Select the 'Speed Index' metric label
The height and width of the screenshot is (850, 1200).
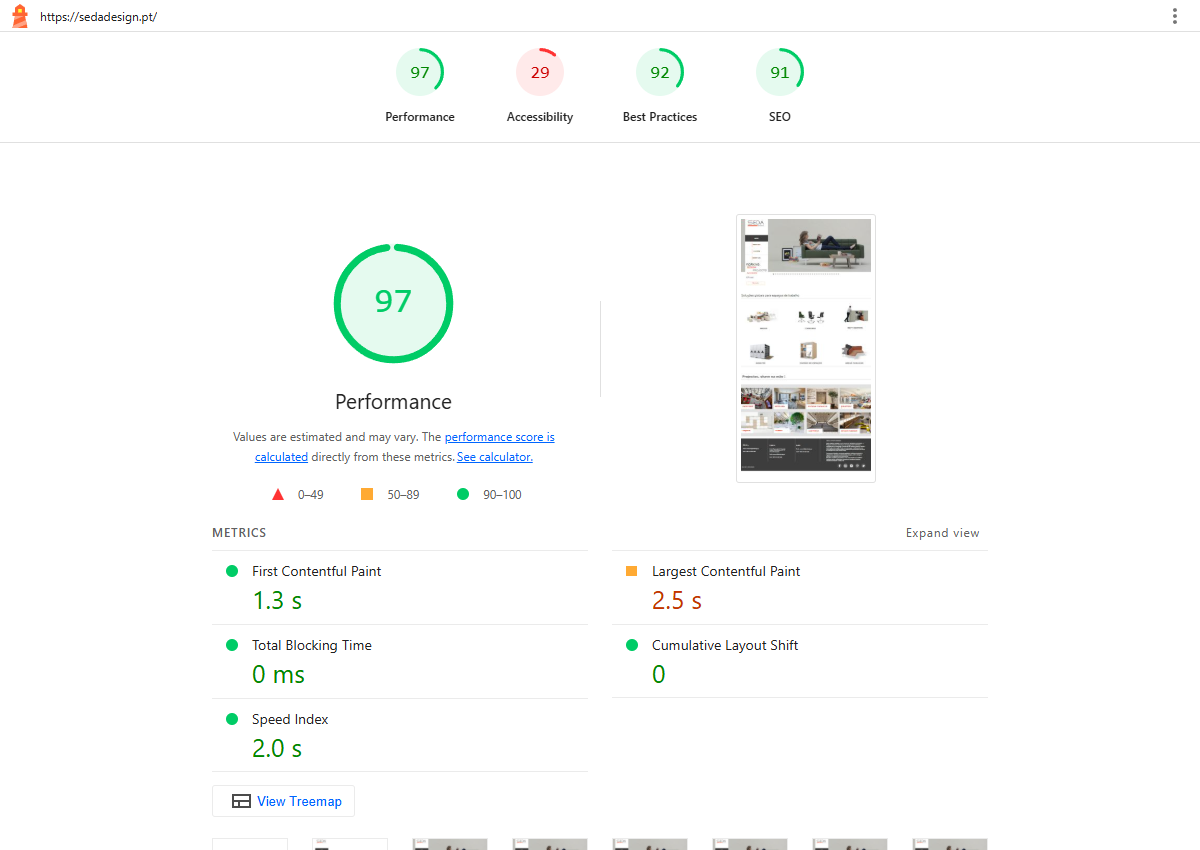coord(290,719)
